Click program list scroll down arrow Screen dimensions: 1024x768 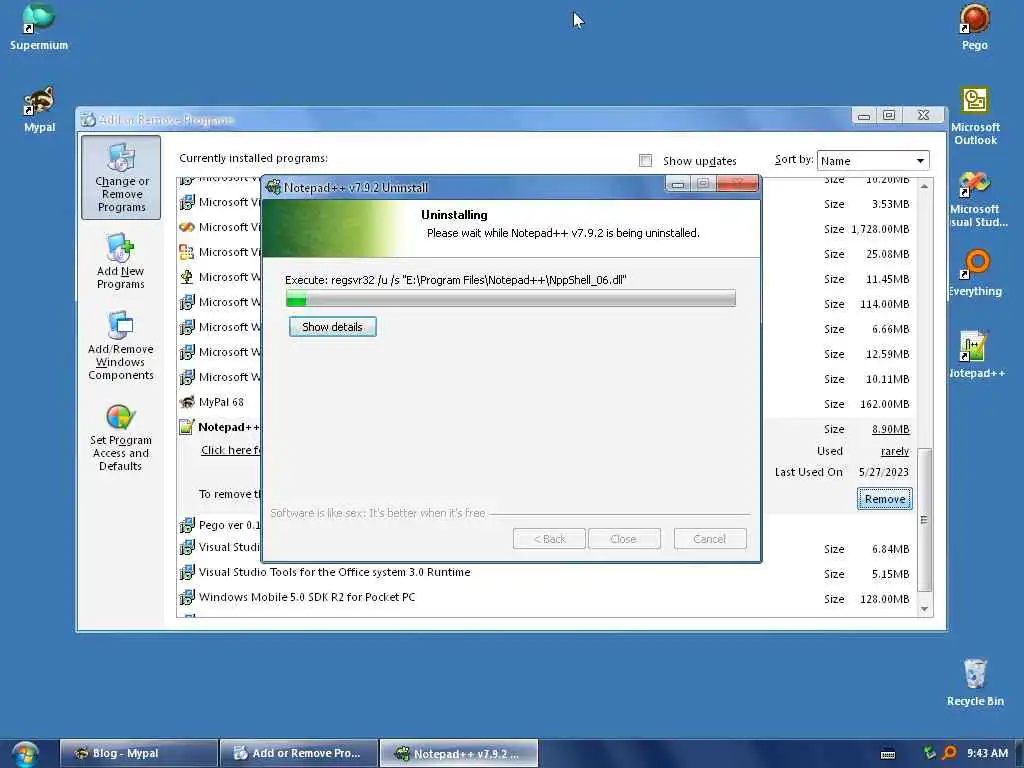click(x=924, y=609)
